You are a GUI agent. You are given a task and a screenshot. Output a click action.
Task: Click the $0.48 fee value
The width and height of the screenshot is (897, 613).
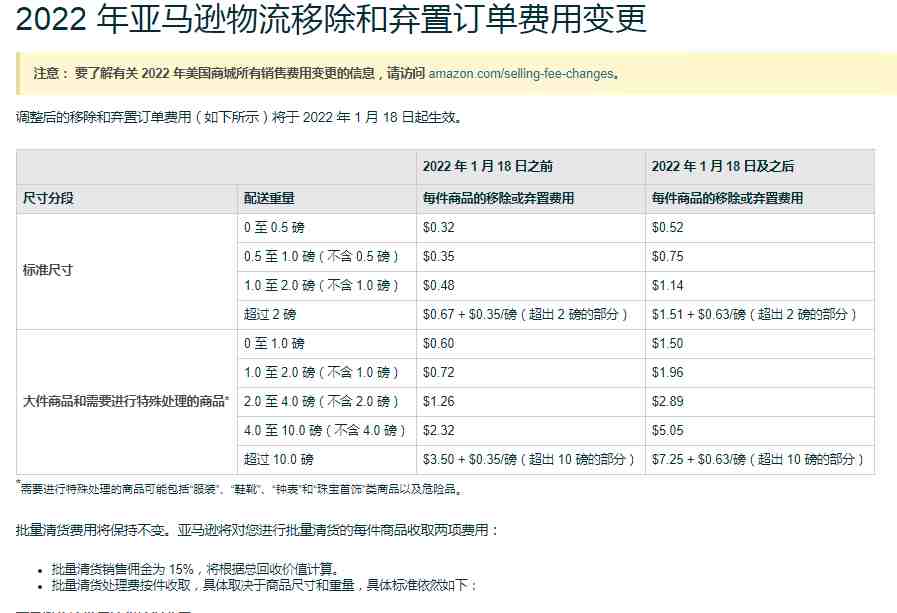[439, 285]
